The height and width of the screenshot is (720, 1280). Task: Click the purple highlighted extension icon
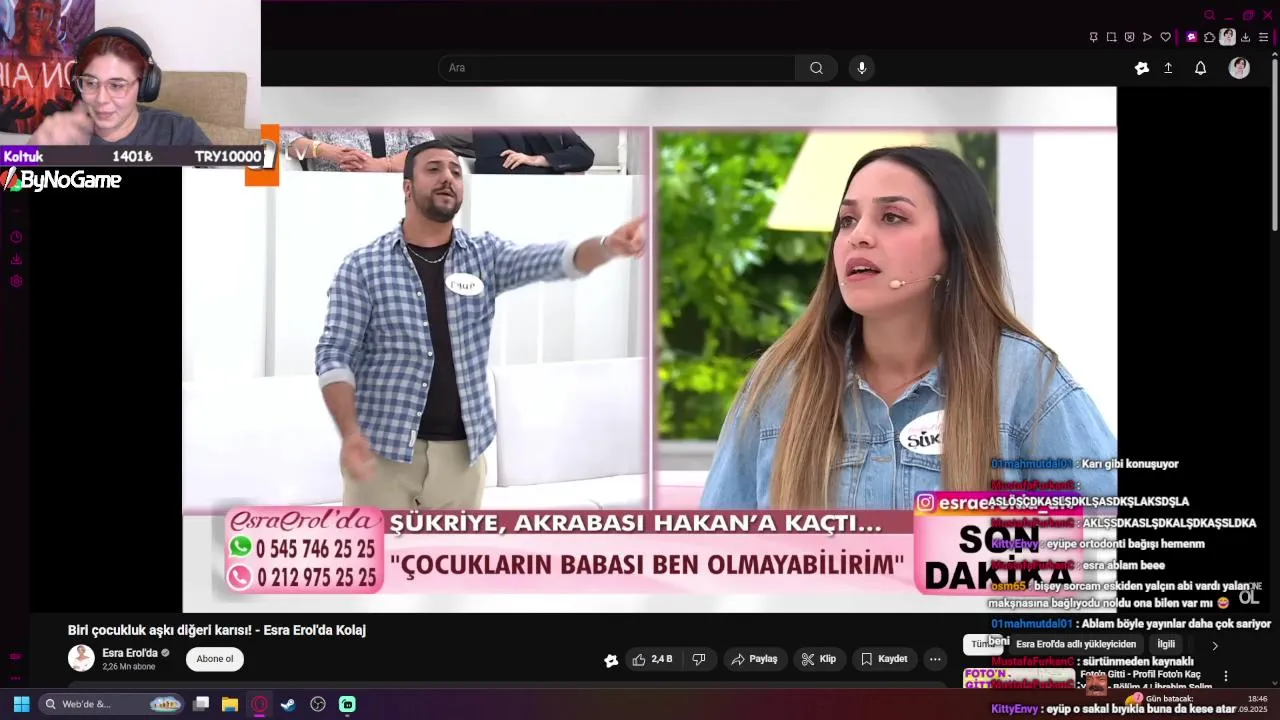click(1191, 37)
